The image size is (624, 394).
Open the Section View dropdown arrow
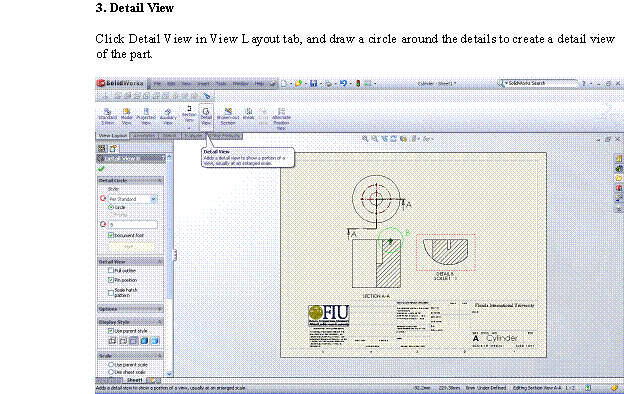tap(189, 128)
